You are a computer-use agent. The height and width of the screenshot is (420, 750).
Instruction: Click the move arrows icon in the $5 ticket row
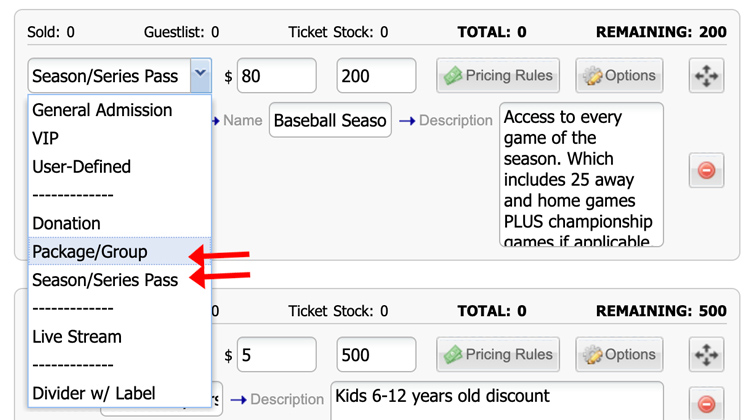pyautogui.click(x=706, y=354)
